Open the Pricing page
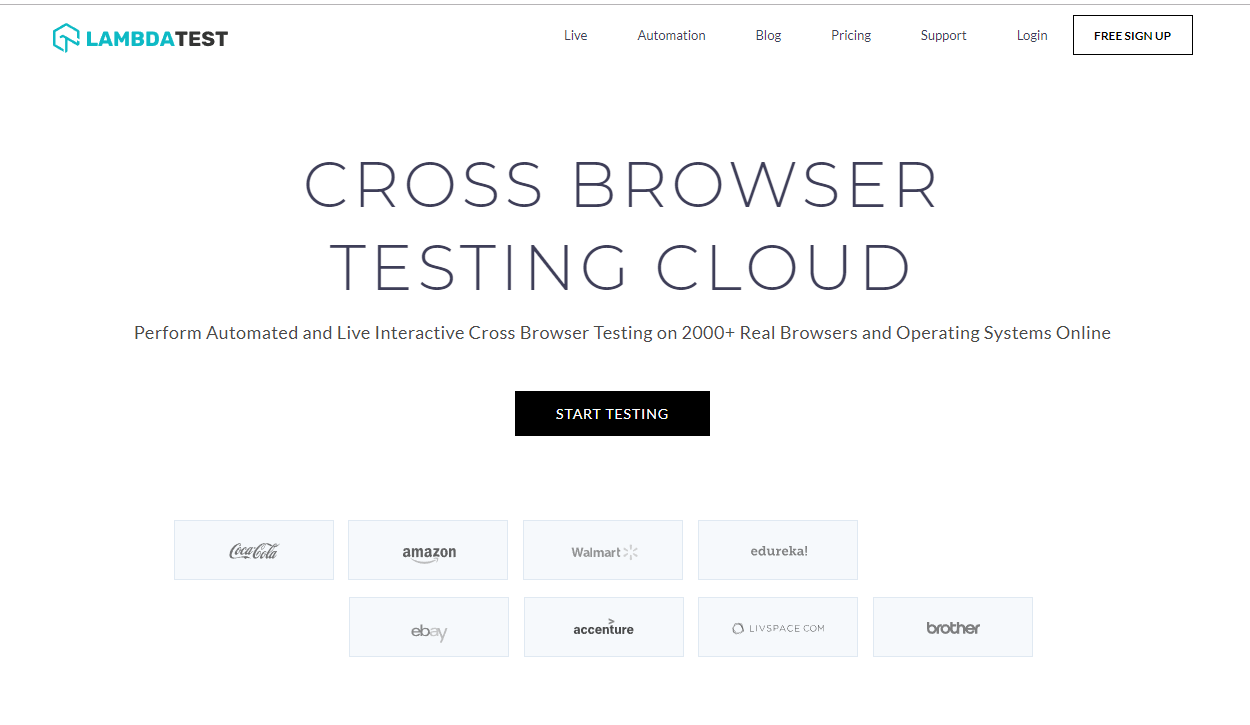Image resolution: width=1250 pixels, height=725 pixels. click(851, 35)
